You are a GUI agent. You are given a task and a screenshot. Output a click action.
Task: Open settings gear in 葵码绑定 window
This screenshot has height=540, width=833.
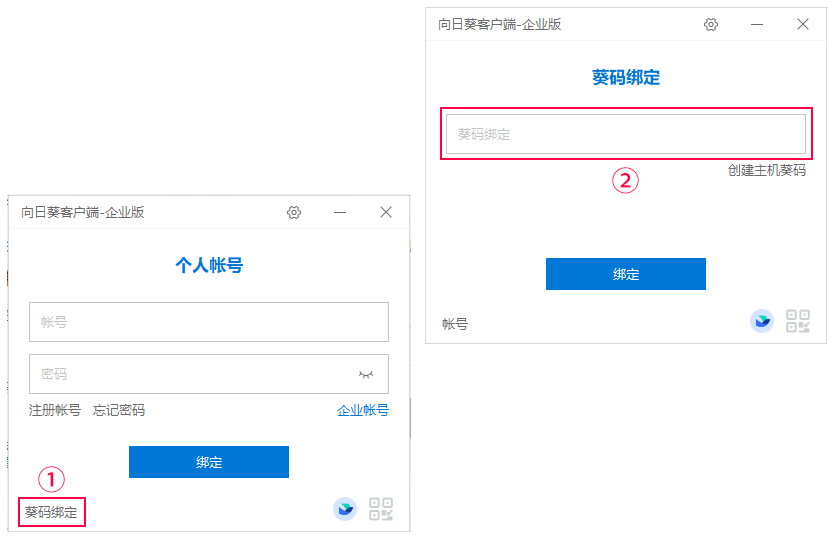click(x=711, y=24)
